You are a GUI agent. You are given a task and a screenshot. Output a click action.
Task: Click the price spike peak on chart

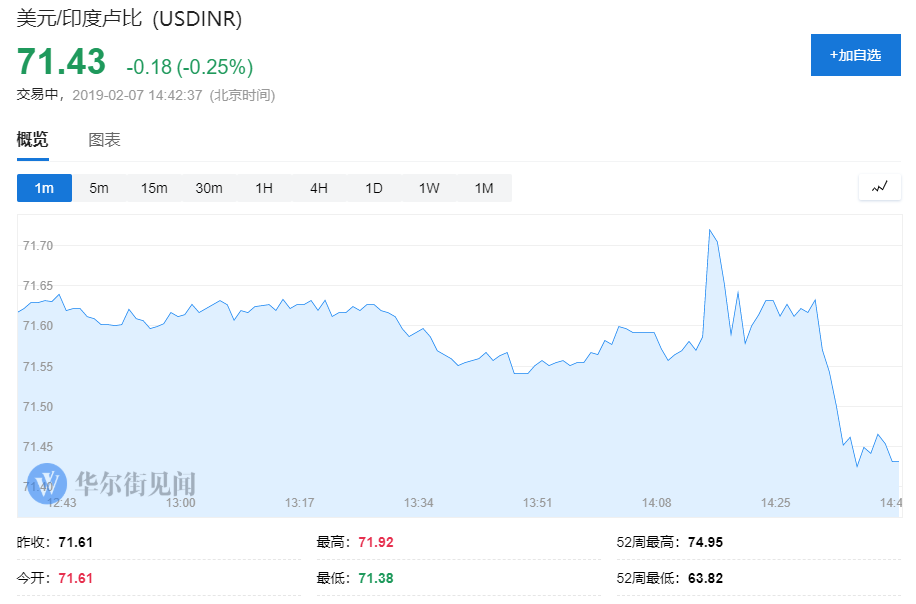pyautogui.click(x=710, y=231)
